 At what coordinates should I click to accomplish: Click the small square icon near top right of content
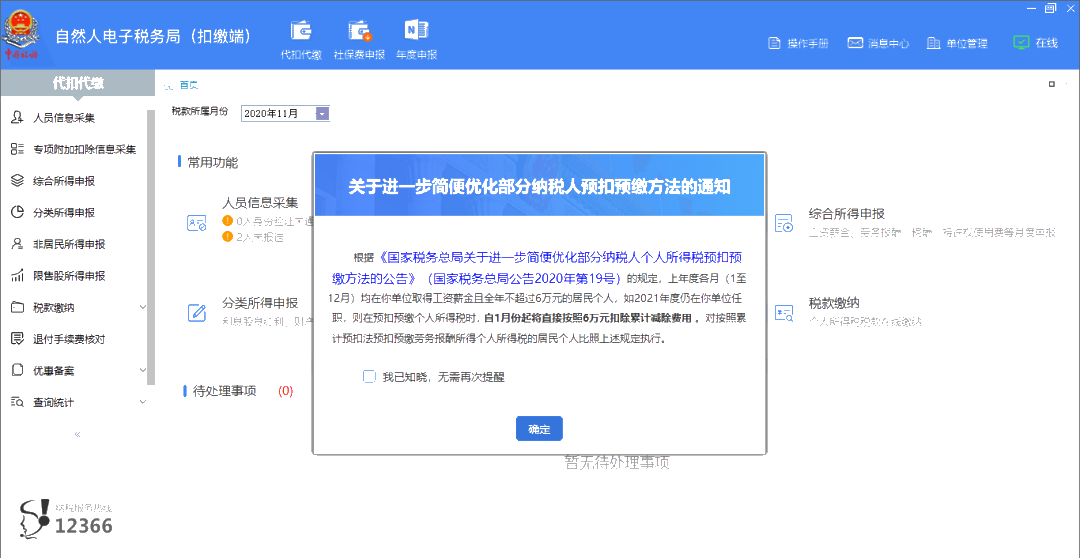tap(1052, 84)
